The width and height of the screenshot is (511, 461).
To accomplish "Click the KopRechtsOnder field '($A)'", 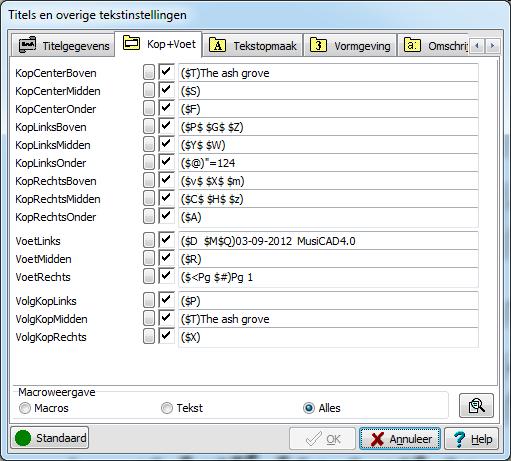I will [328, 217].
